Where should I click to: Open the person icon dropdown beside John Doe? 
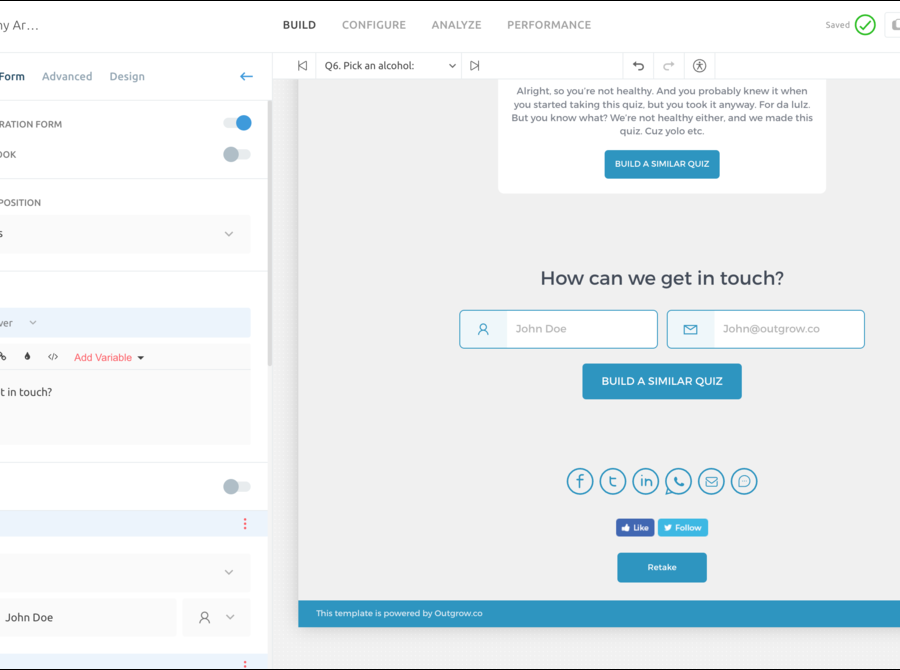[216, 618]
